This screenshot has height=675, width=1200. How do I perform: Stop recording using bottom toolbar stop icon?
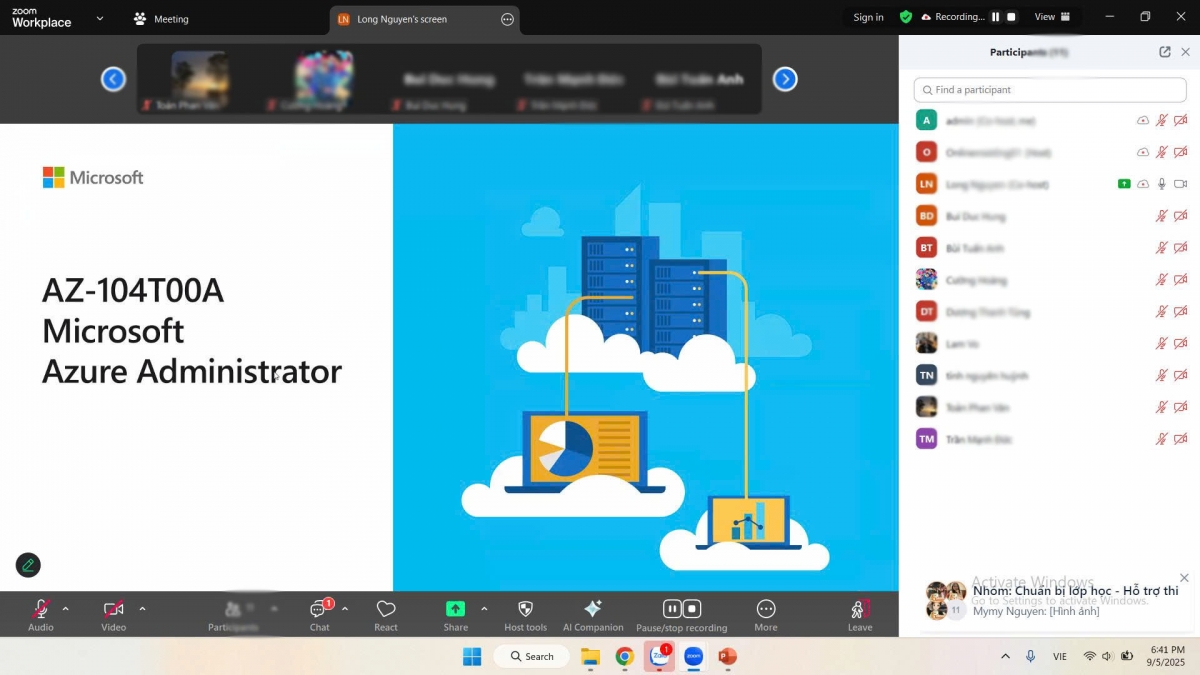pos(692,609)
